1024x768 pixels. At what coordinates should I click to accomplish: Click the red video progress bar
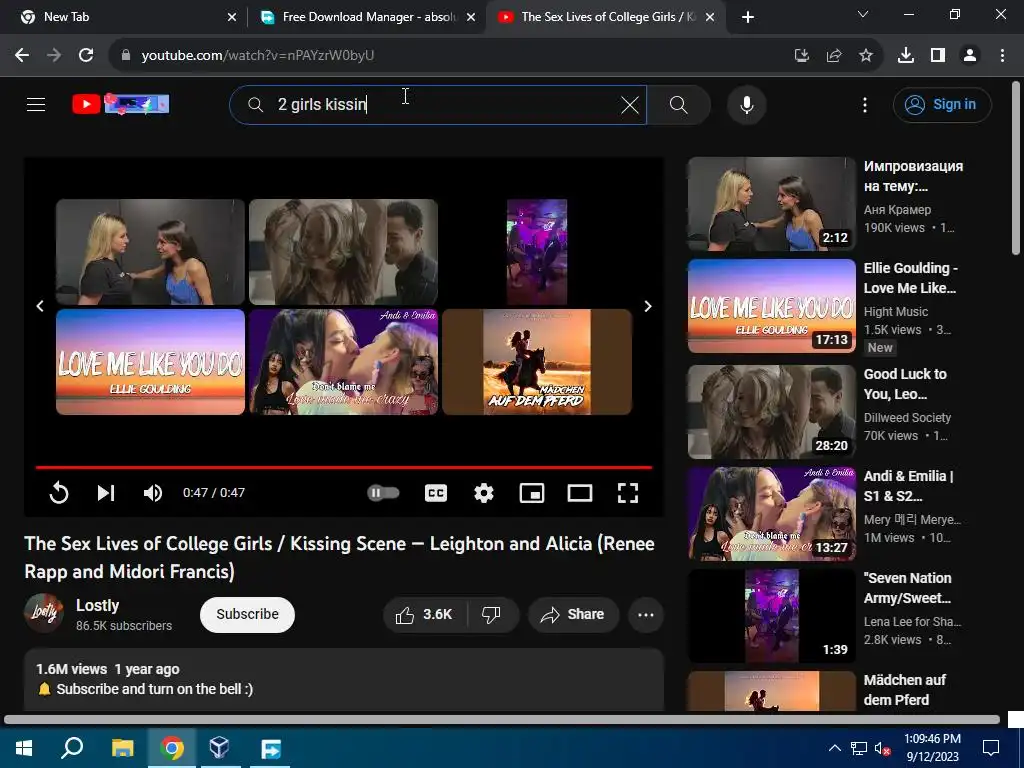[x=344, y=468]
